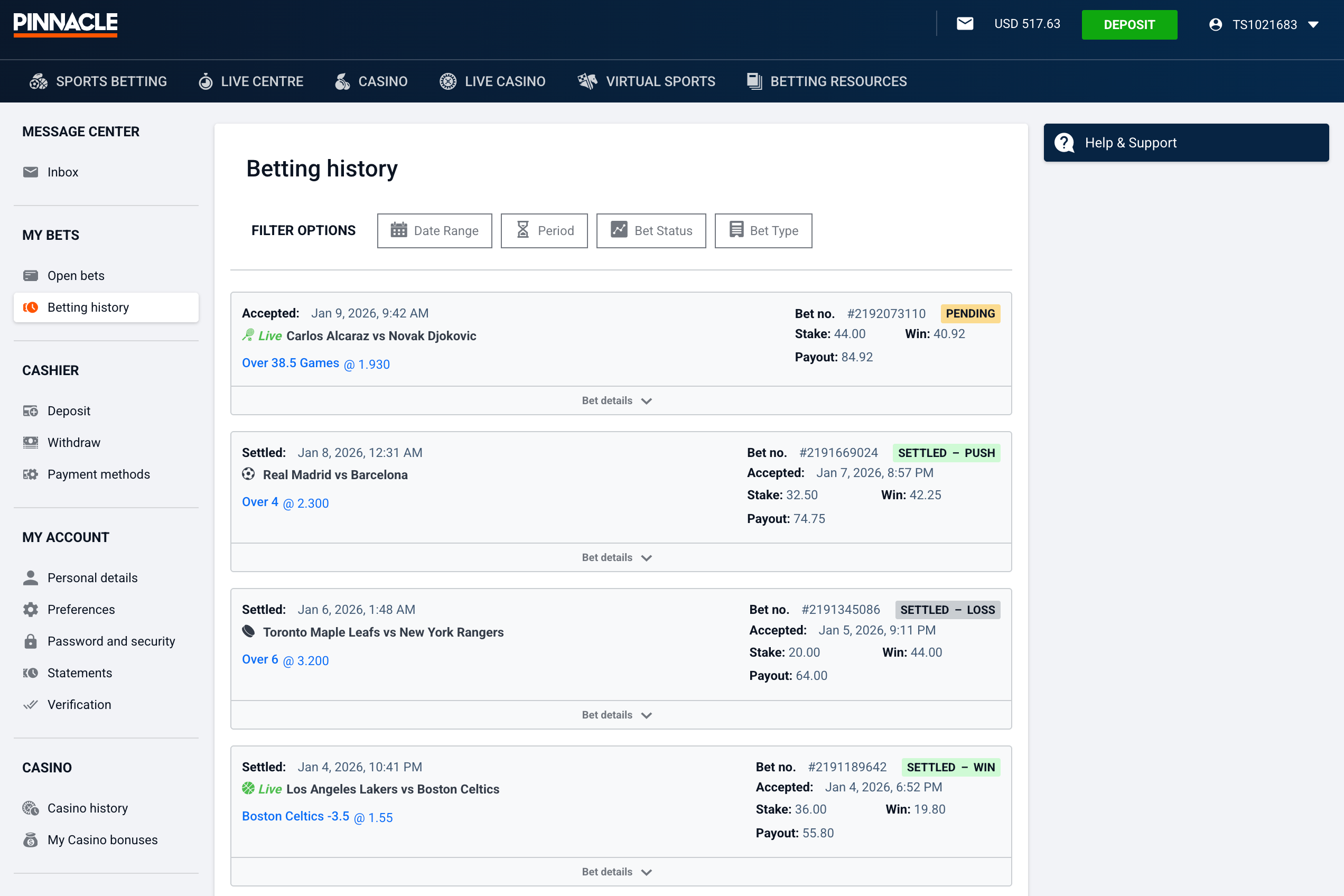1344x896 pixels.
Task: Open the Payment methods icon
Action: click(x=30, y=474)
